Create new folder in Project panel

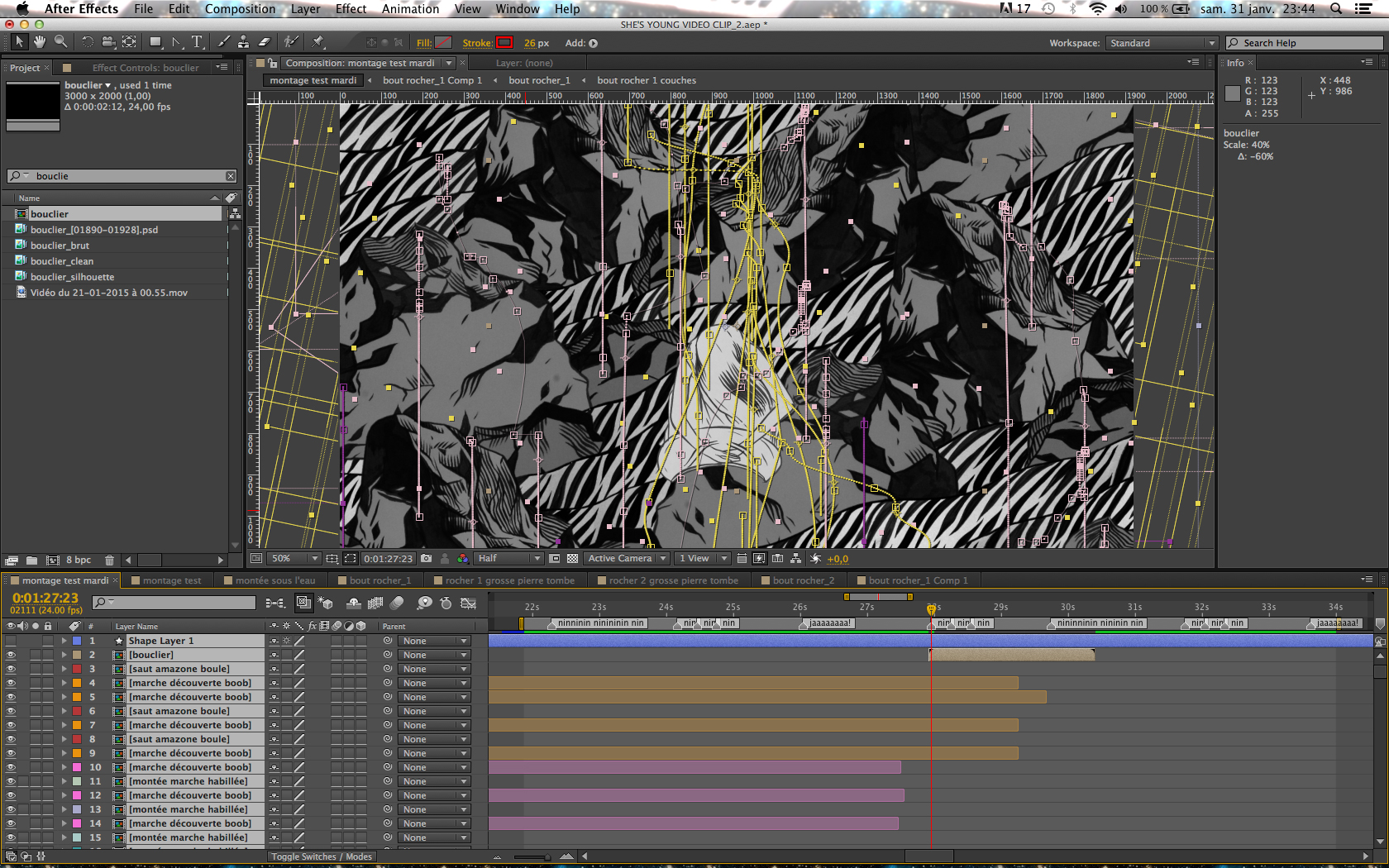(x=31, y=560)
